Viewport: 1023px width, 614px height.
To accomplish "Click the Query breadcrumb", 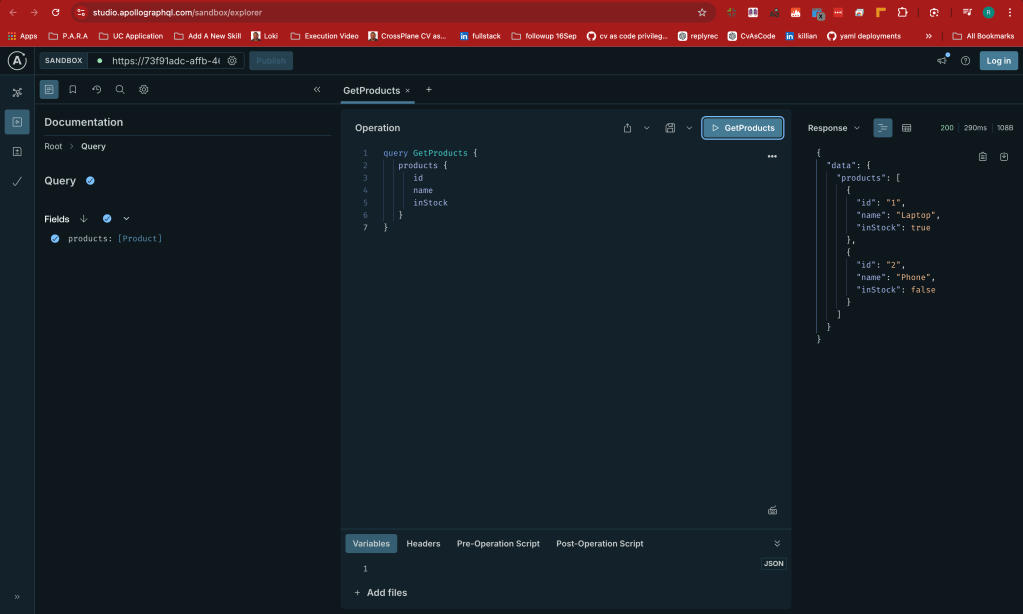I will pos(93,146).
